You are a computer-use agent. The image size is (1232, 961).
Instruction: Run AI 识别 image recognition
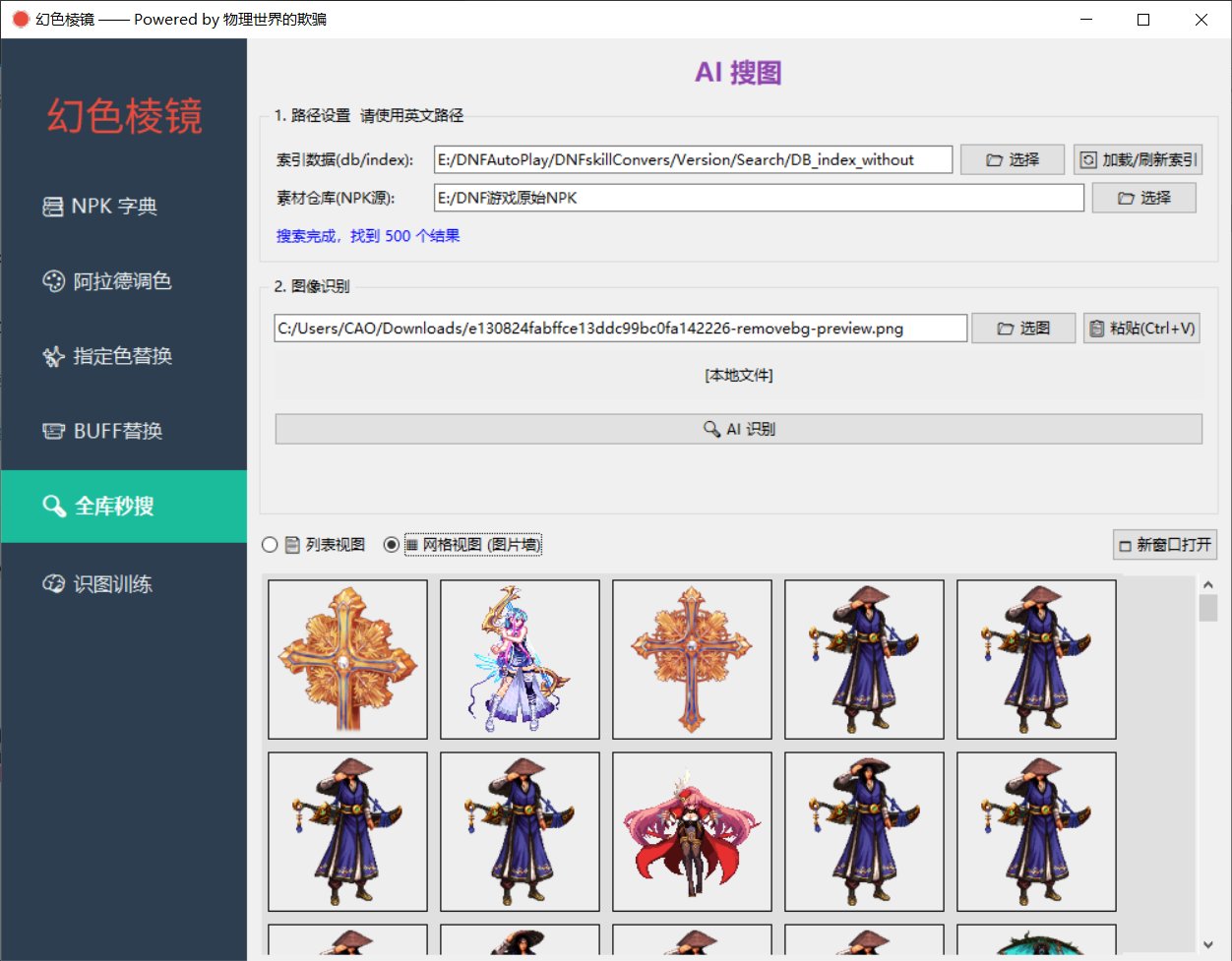[x=739, y=428]
